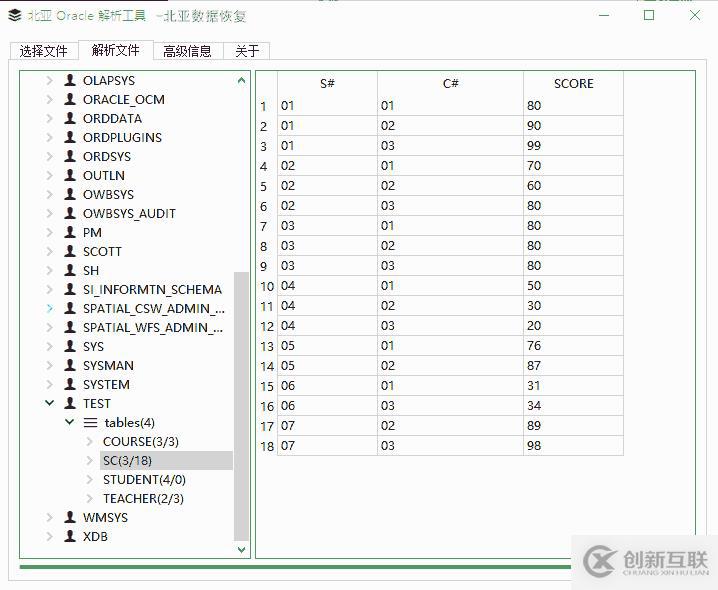Click the tree vertical scrollbar thumb
718x590 pixels.
241,406
